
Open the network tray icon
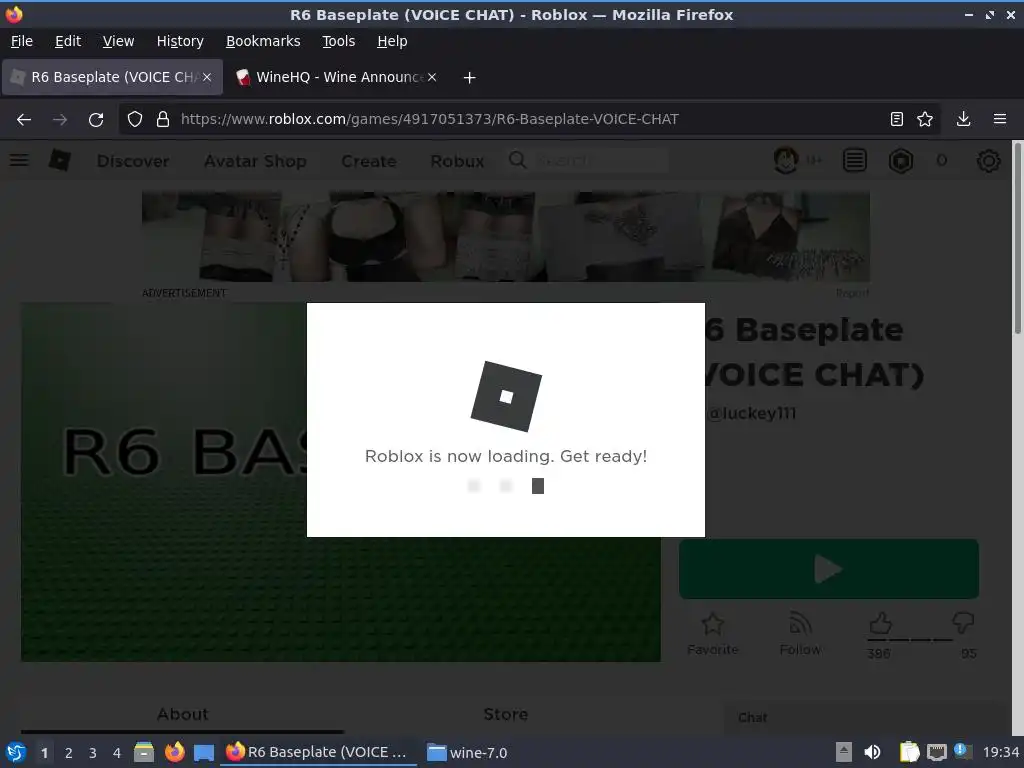[936, 752]
